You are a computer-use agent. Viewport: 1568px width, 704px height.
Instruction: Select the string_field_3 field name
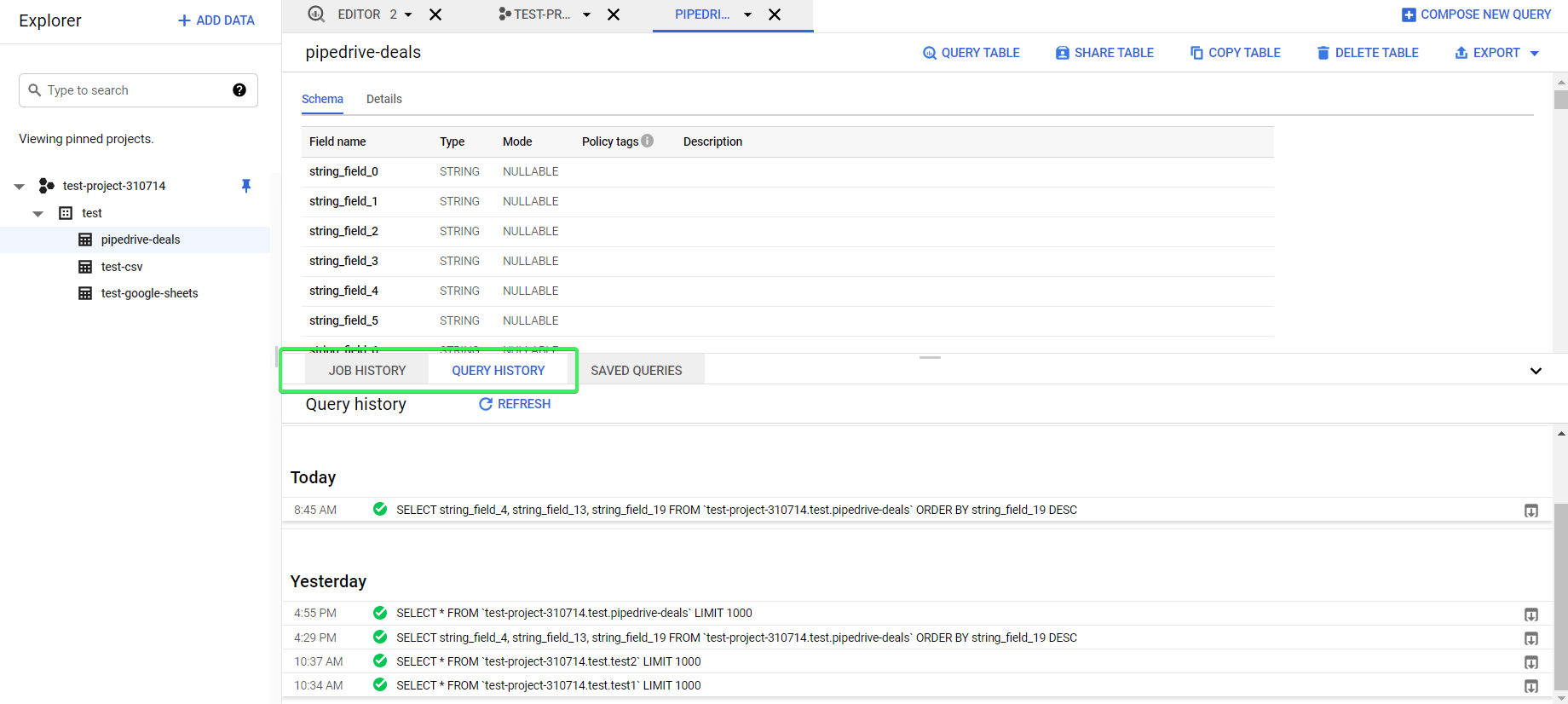coord(343,261)
